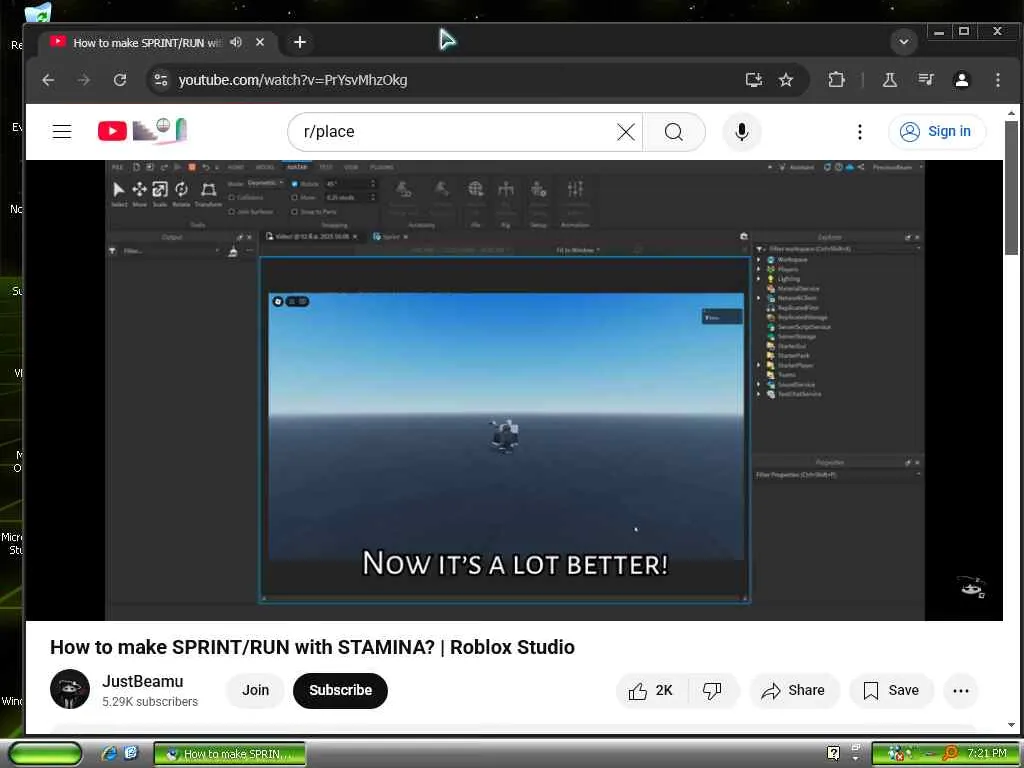This screenshot has width=1024, height=768.
Task: Open more actions ellipsis next to Save
Action: (961, 691)
